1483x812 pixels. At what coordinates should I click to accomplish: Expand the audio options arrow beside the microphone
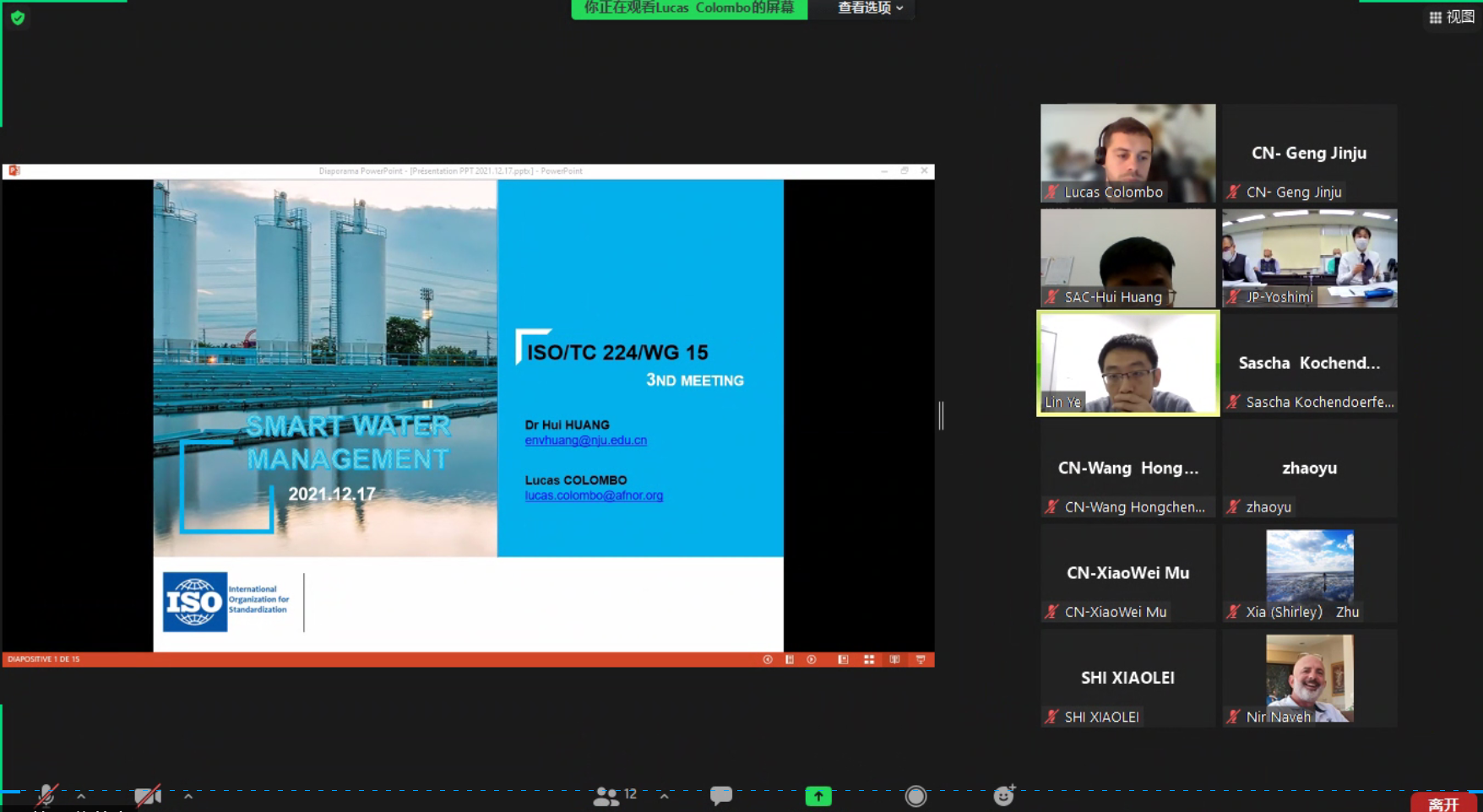pyautogui.click(x=81, y=796)
